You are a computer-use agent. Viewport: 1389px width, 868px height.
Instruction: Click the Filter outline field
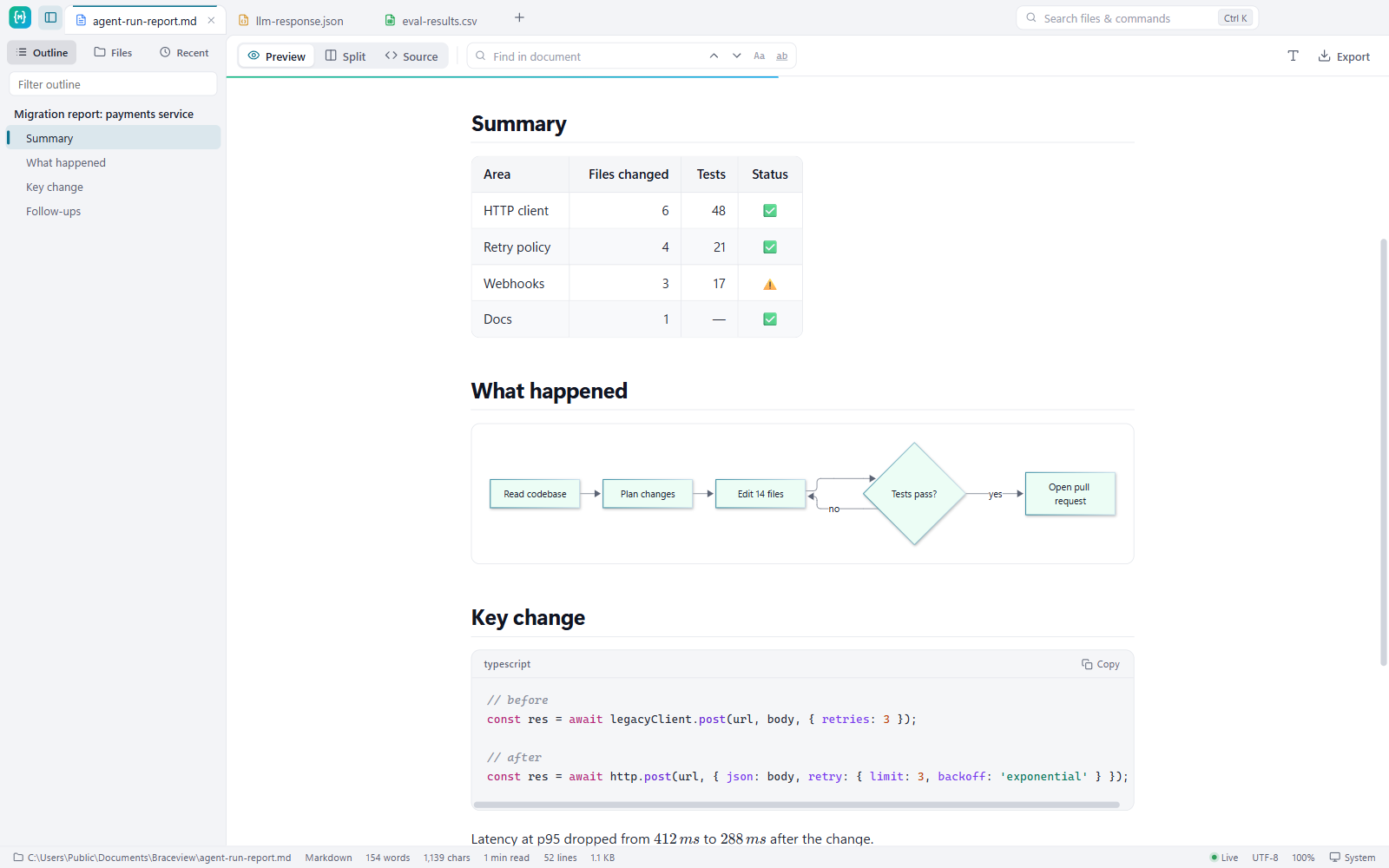(113, 84)
